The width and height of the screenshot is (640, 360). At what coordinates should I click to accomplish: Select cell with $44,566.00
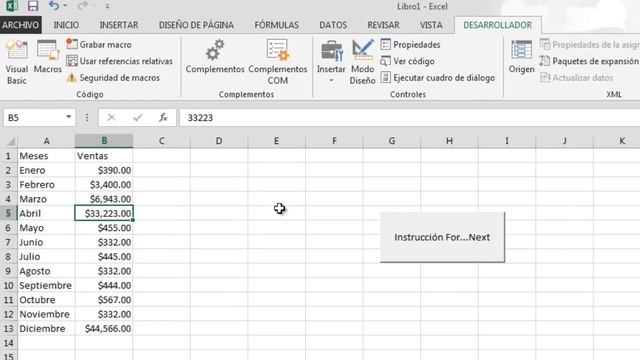[104, 329]
